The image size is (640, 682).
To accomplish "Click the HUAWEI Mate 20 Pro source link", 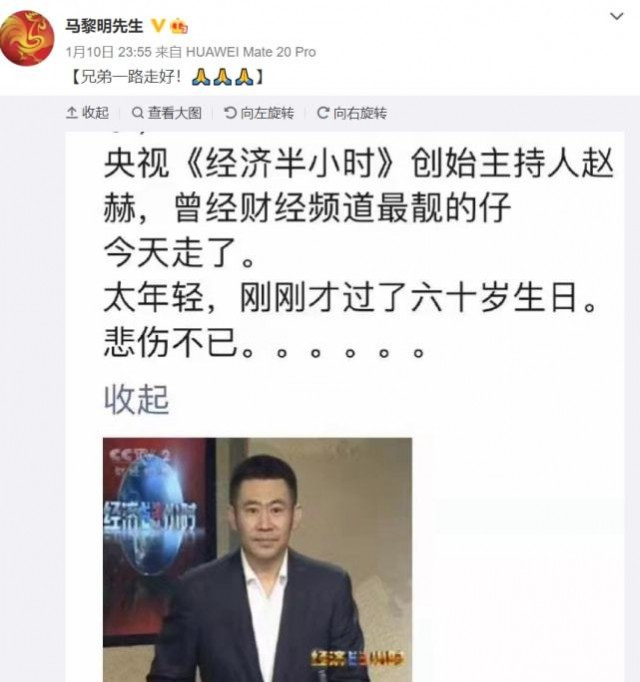I will (251, 52).
